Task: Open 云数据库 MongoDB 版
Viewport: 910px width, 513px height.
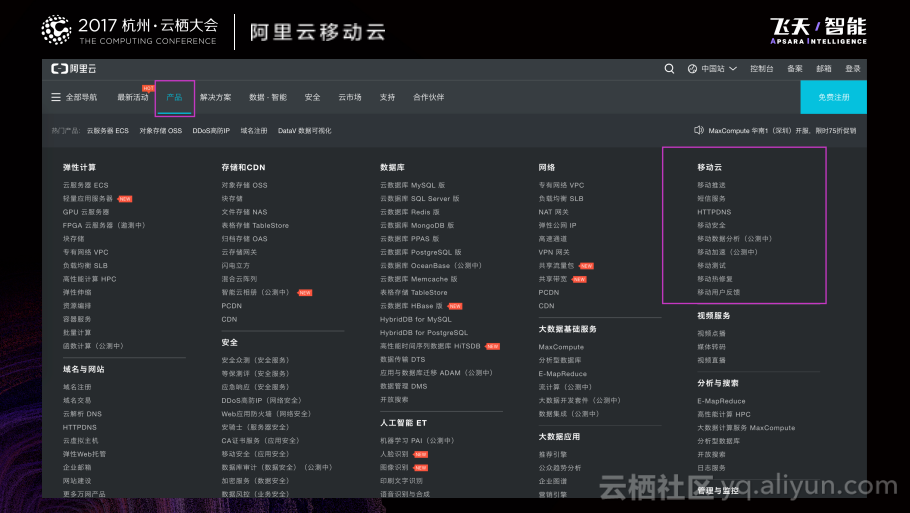Action: click(x=417, y=225)
